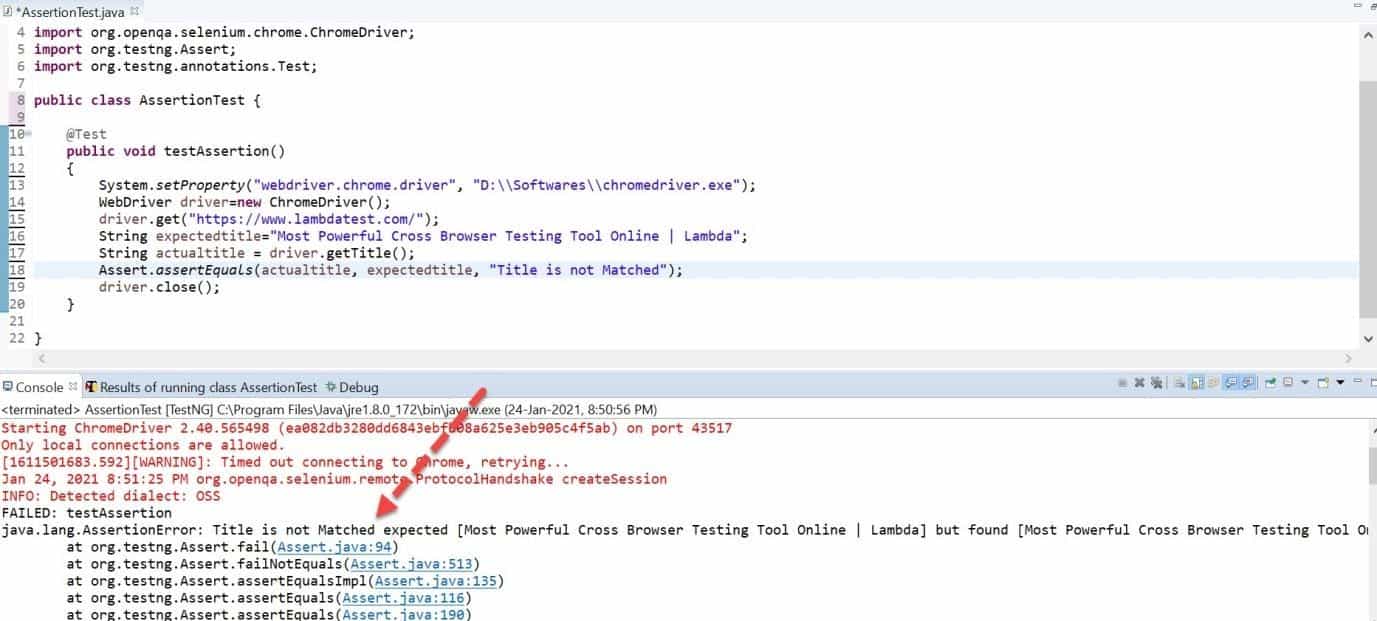The width and height of the screenshot is (1377, 621).
Task: Click the Terminate console button
Action: tap(1123, 383)
